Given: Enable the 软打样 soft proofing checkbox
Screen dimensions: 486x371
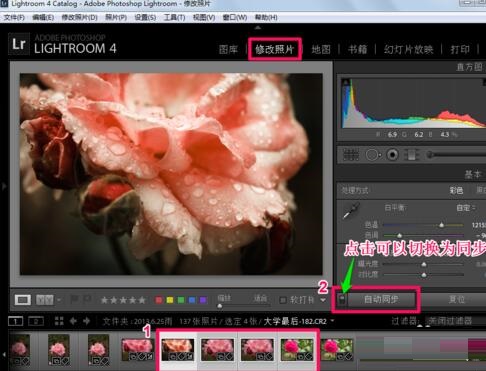Looking at the screenshot, I should (x=283, y=300).
